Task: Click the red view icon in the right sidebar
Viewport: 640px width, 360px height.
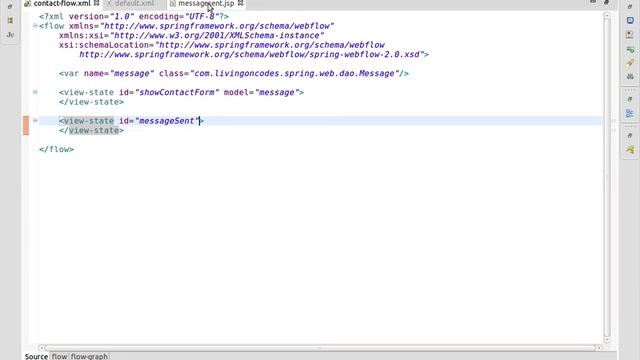Action: (630, 35)
